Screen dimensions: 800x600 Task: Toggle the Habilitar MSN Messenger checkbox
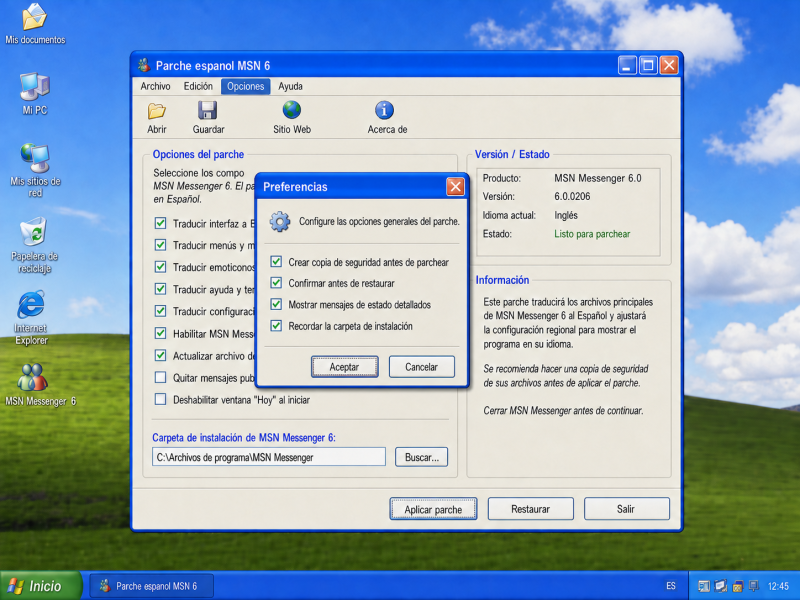[160, 333]
